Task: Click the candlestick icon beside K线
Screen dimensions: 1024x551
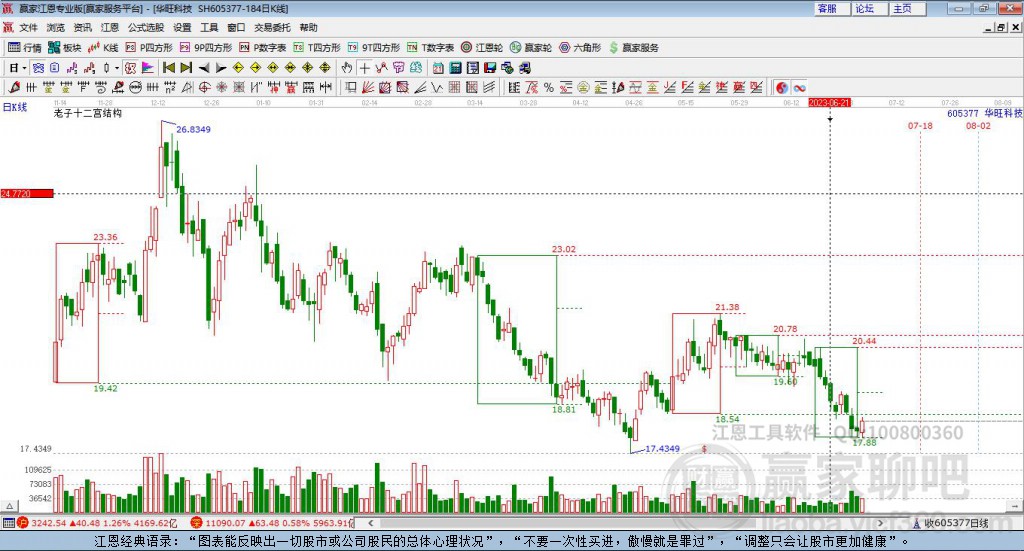Action: pos(93,48)
